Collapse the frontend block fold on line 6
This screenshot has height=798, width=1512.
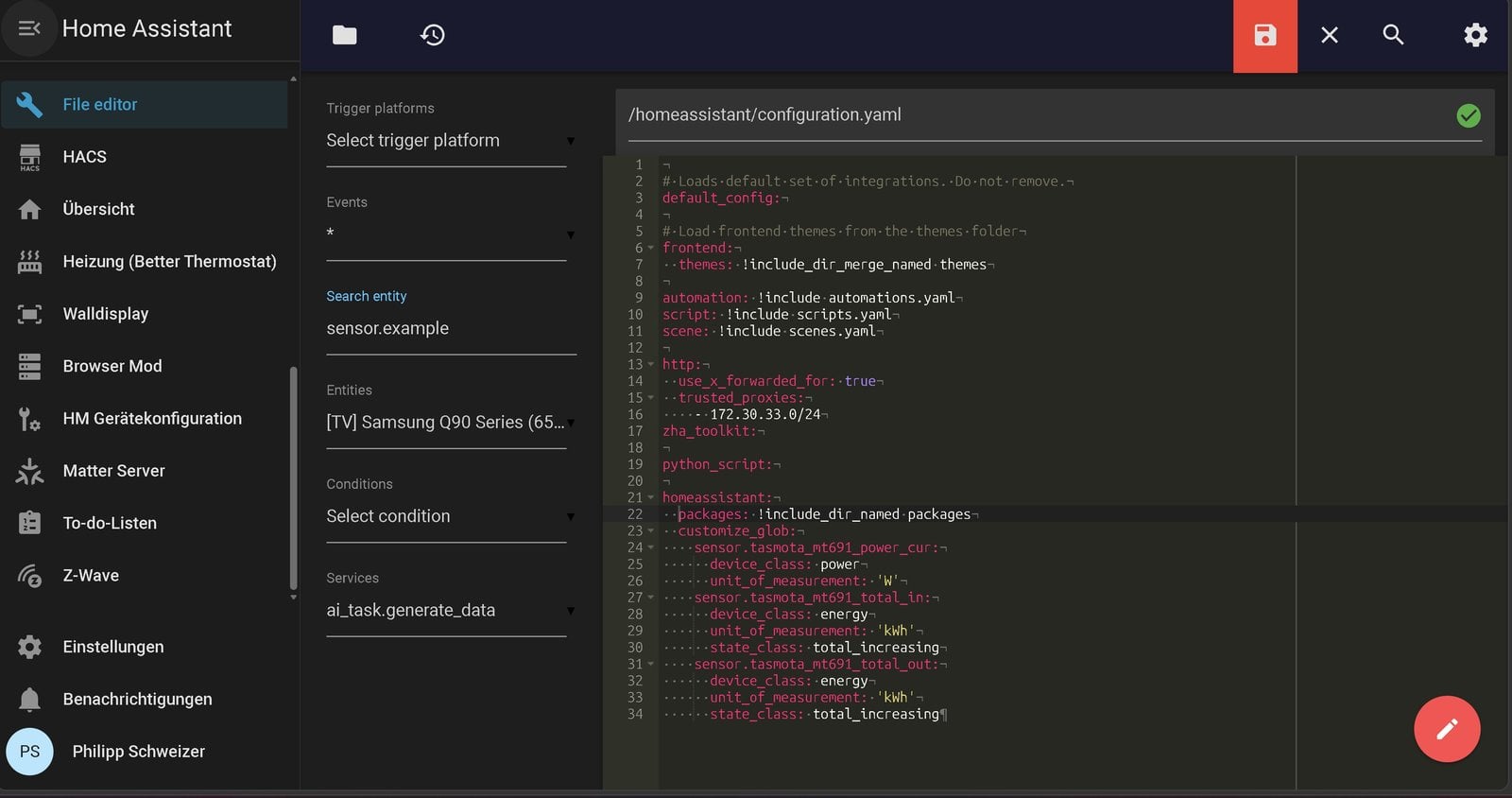coord(651,248)
